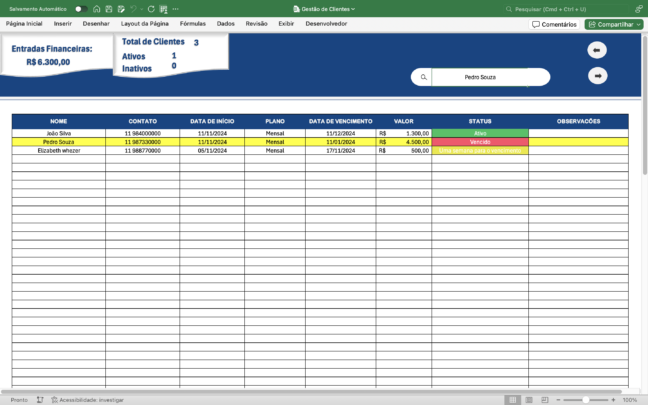Click the right arrow navigation button

597,75
